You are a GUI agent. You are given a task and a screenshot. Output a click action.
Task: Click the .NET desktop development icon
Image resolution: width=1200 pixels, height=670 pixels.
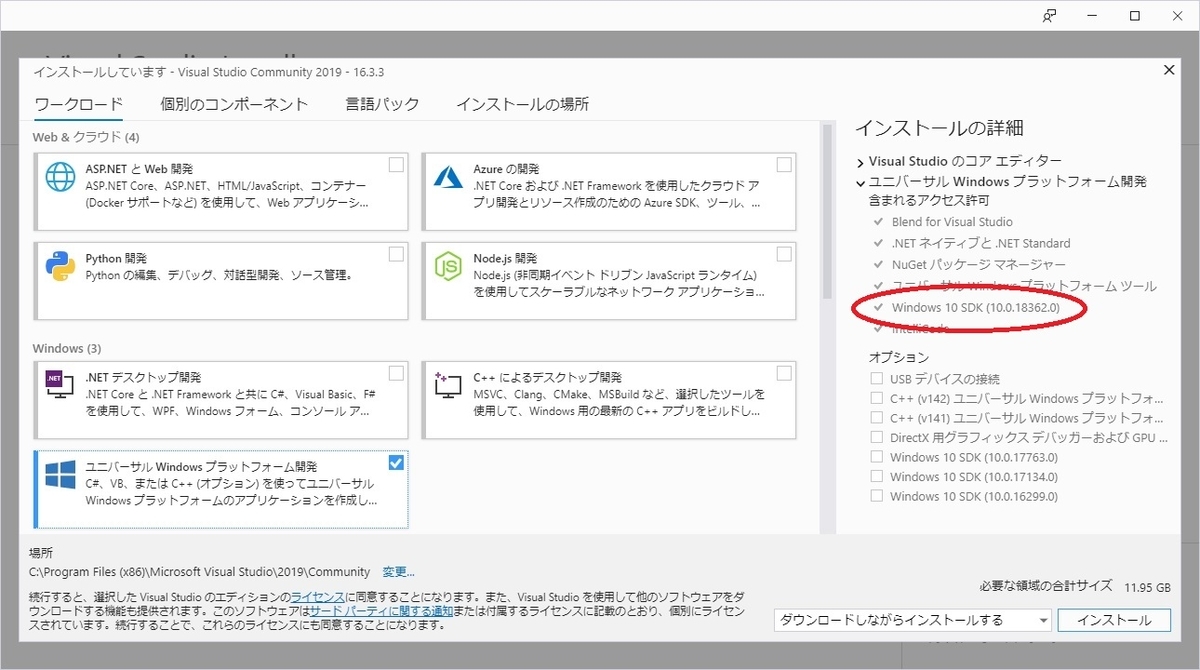(x=60, y=385)
